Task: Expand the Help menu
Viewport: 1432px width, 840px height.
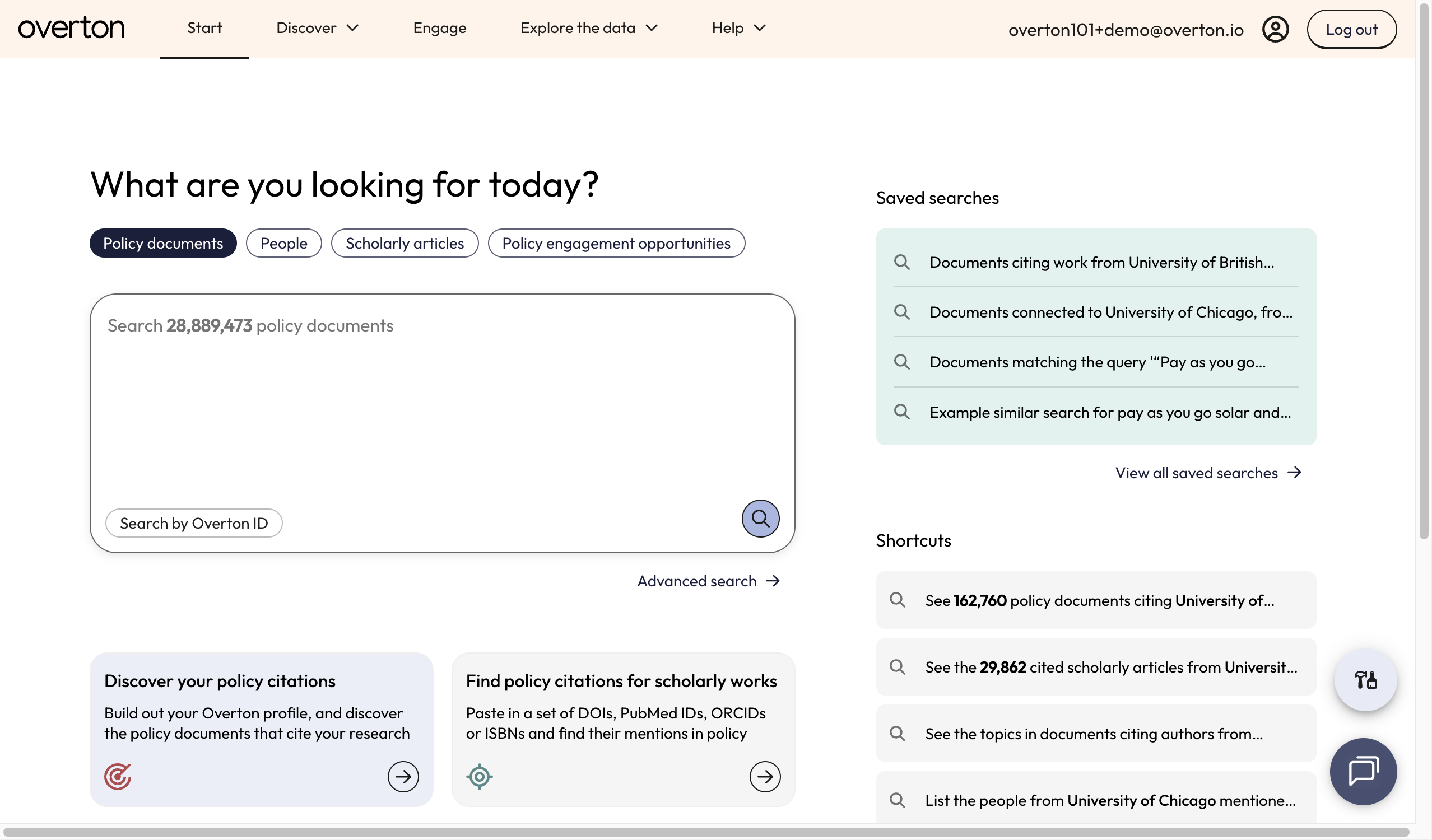Action: 739,28
